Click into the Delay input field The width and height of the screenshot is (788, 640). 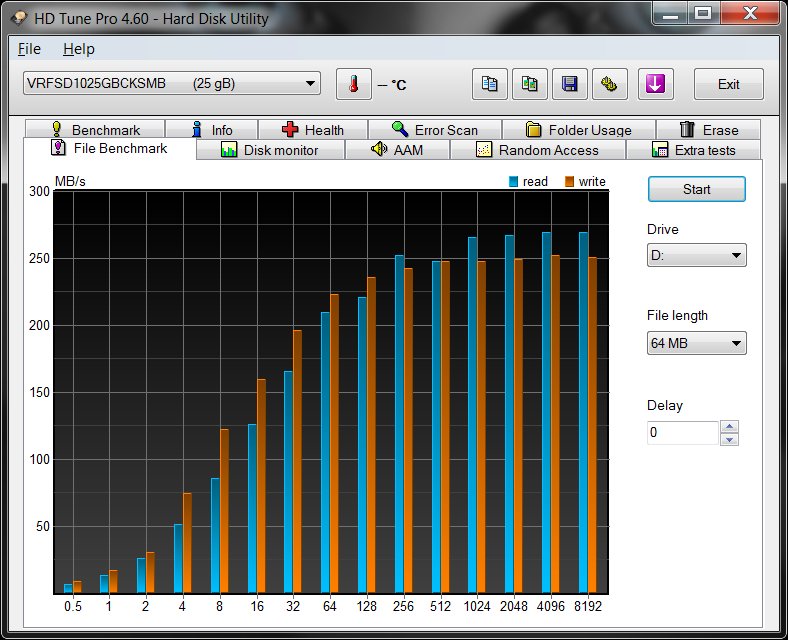682,433
